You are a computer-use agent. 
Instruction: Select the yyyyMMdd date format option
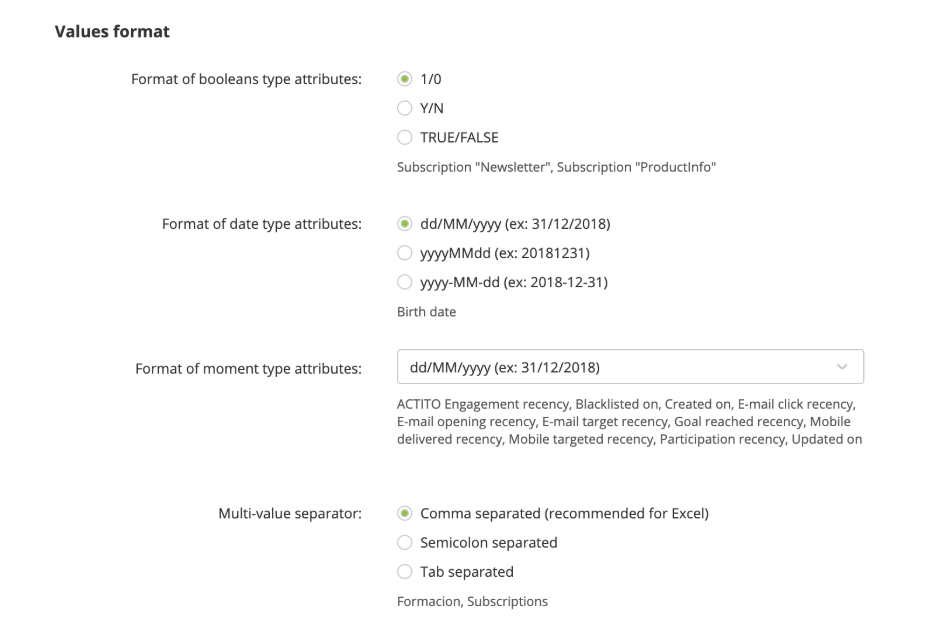(404, 253)
